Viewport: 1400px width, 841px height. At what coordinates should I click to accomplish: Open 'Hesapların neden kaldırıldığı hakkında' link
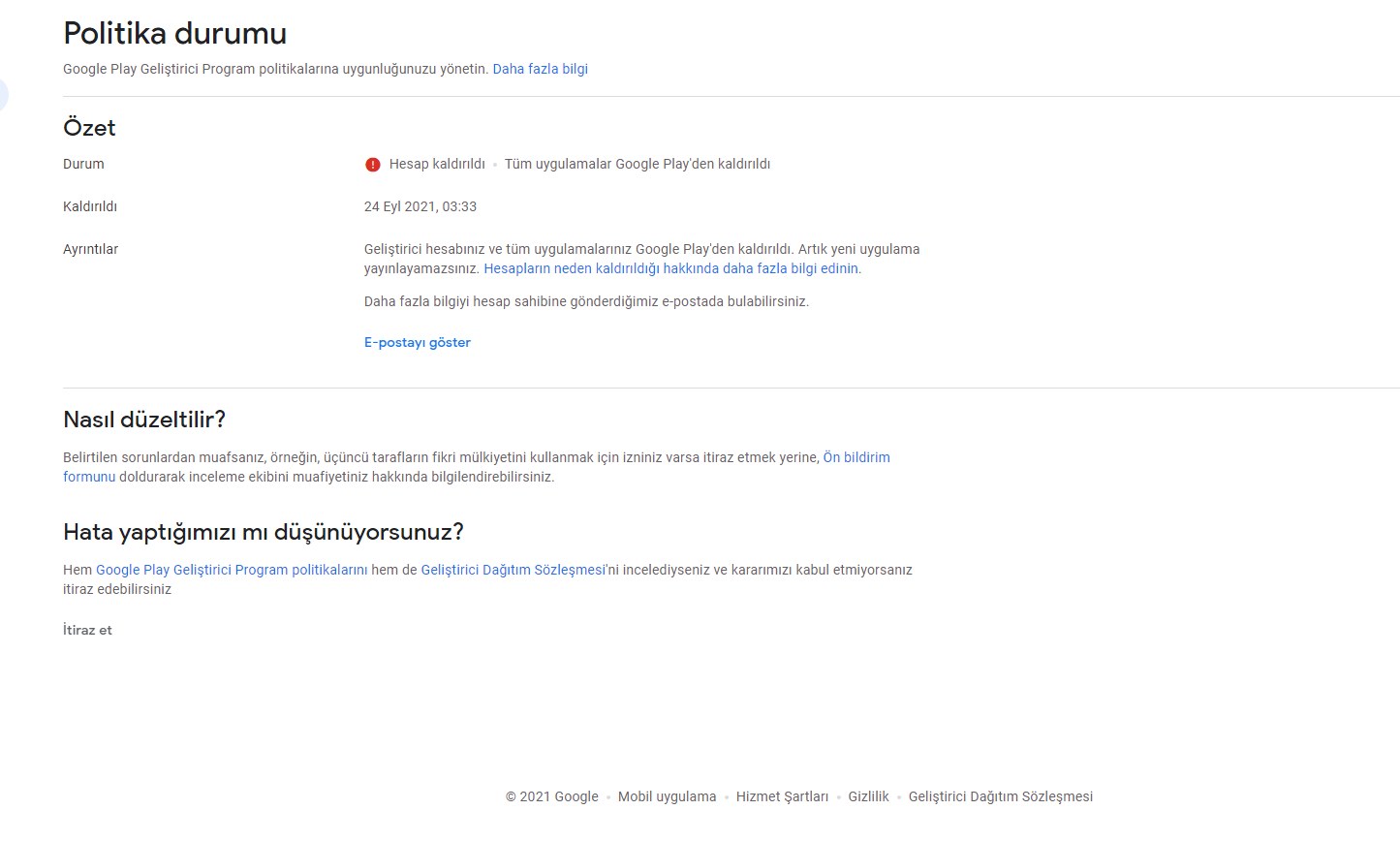[x=671, y=268]
